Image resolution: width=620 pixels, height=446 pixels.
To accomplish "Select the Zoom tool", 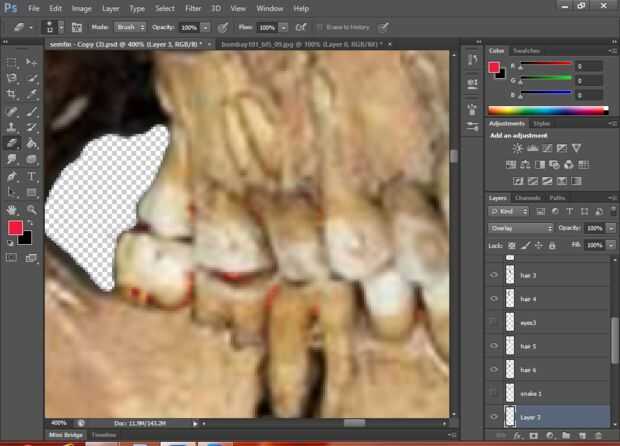I will point(31,209).
